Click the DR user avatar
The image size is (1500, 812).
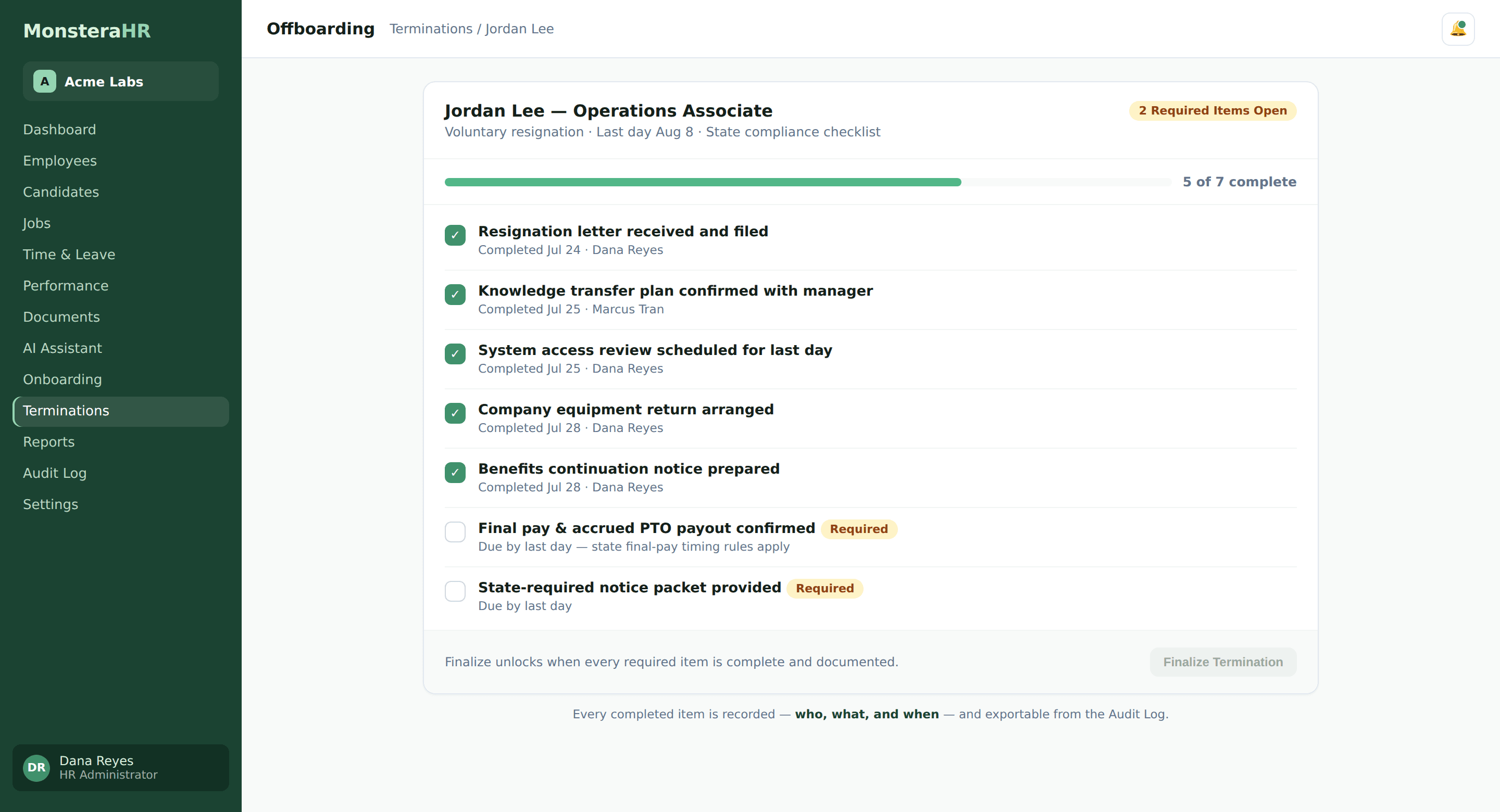[36, 767]
